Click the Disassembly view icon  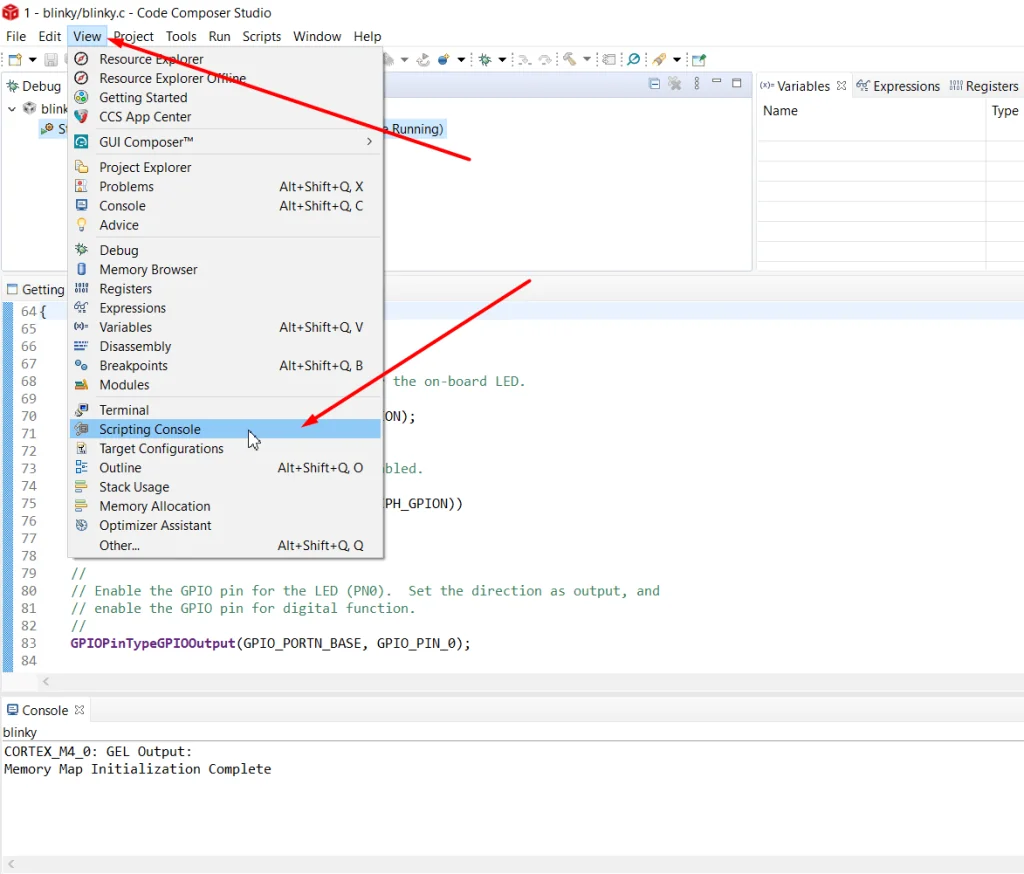[81, 346]
